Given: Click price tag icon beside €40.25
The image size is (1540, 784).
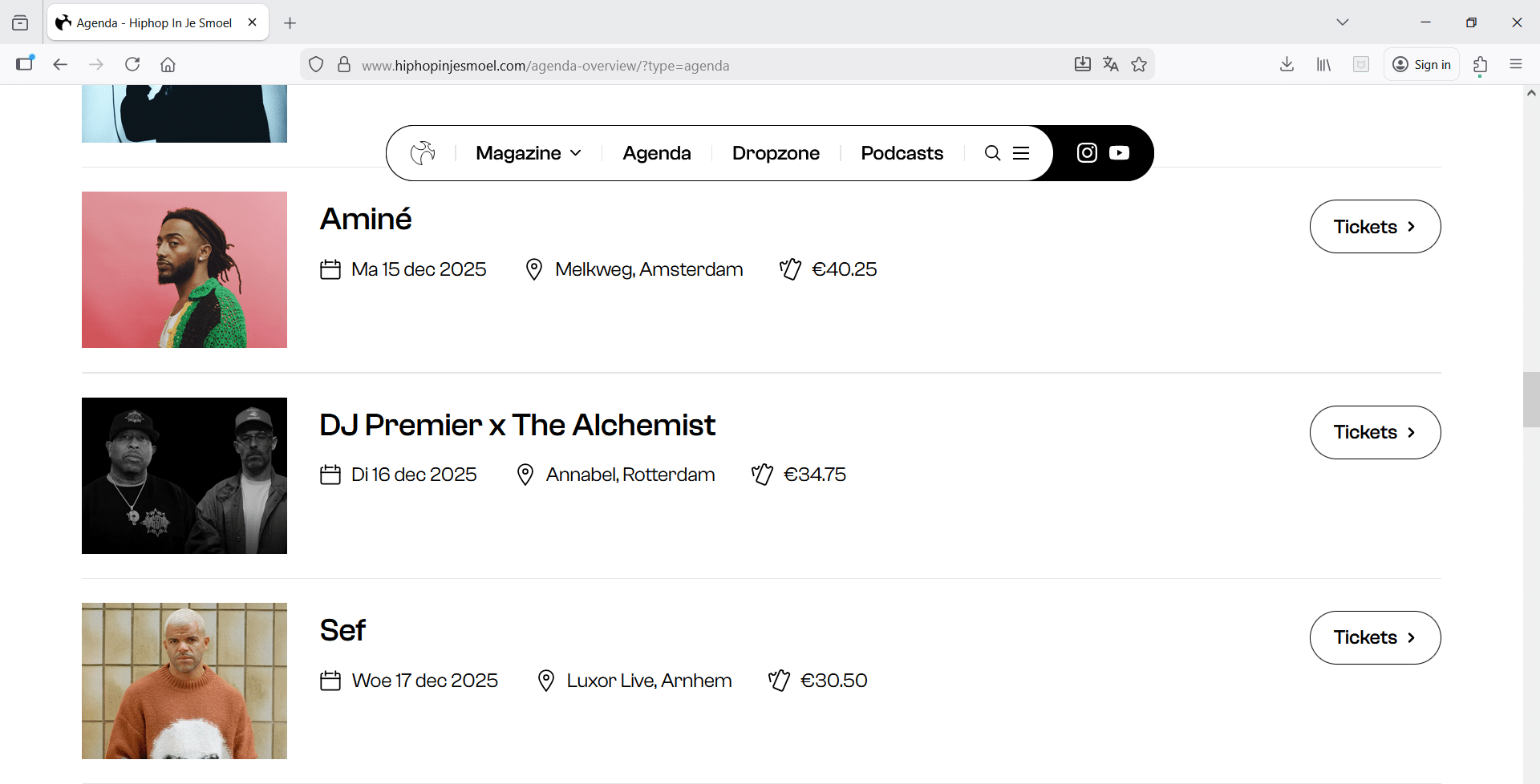Looking at the screenshot, I should [x=790, y=269].
